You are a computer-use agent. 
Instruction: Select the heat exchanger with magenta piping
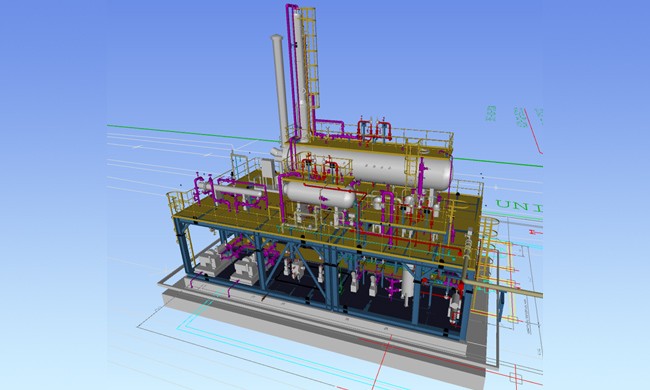[x=231, y=191]
